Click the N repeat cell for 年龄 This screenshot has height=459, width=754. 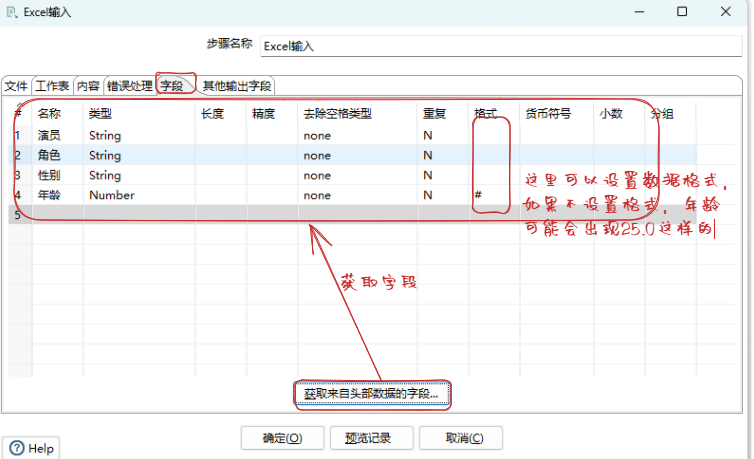443,195
